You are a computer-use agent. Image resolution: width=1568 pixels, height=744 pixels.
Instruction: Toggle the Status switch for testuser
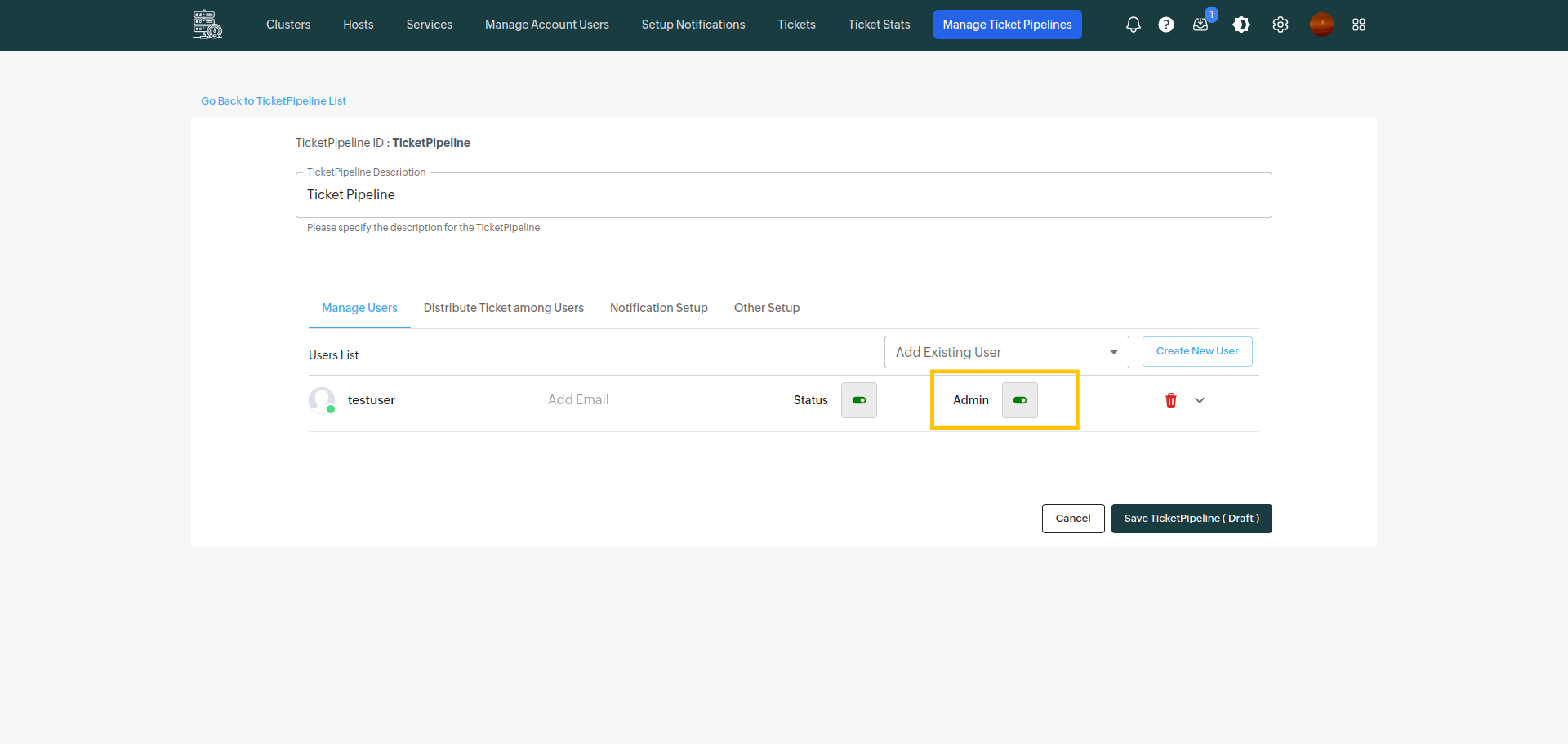point(859,400)
